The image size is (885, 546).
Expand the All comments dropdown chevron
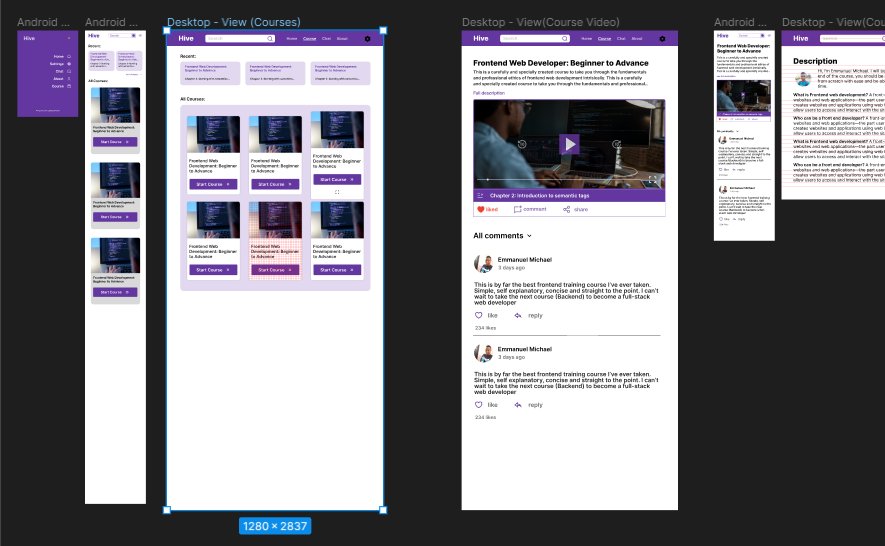pyautogui.click(x=529, y=236)
